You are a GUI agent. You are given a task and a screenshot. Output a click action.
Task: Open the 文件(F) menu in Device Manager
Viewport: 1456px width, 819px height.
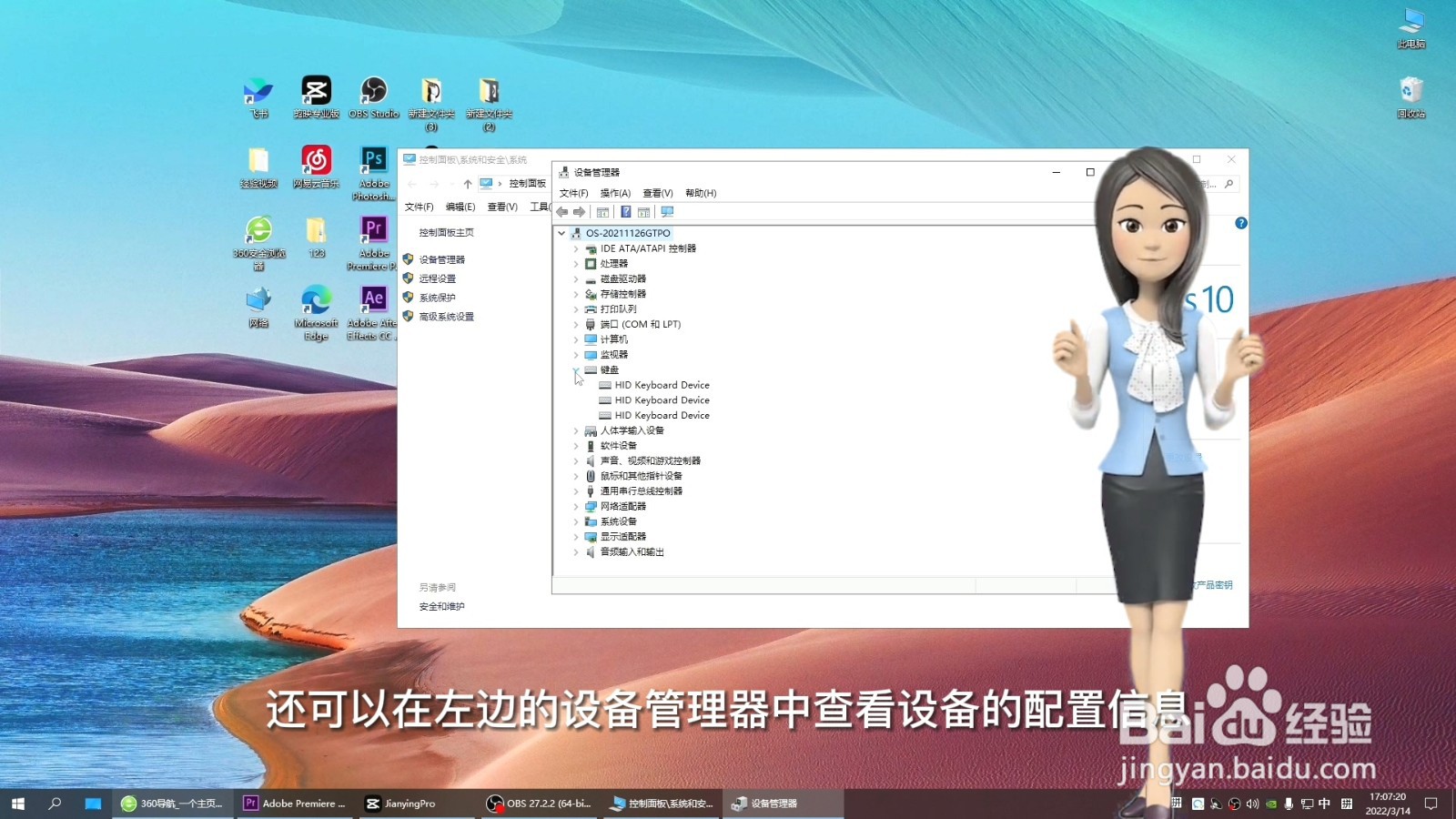click(x=573, y=193)
